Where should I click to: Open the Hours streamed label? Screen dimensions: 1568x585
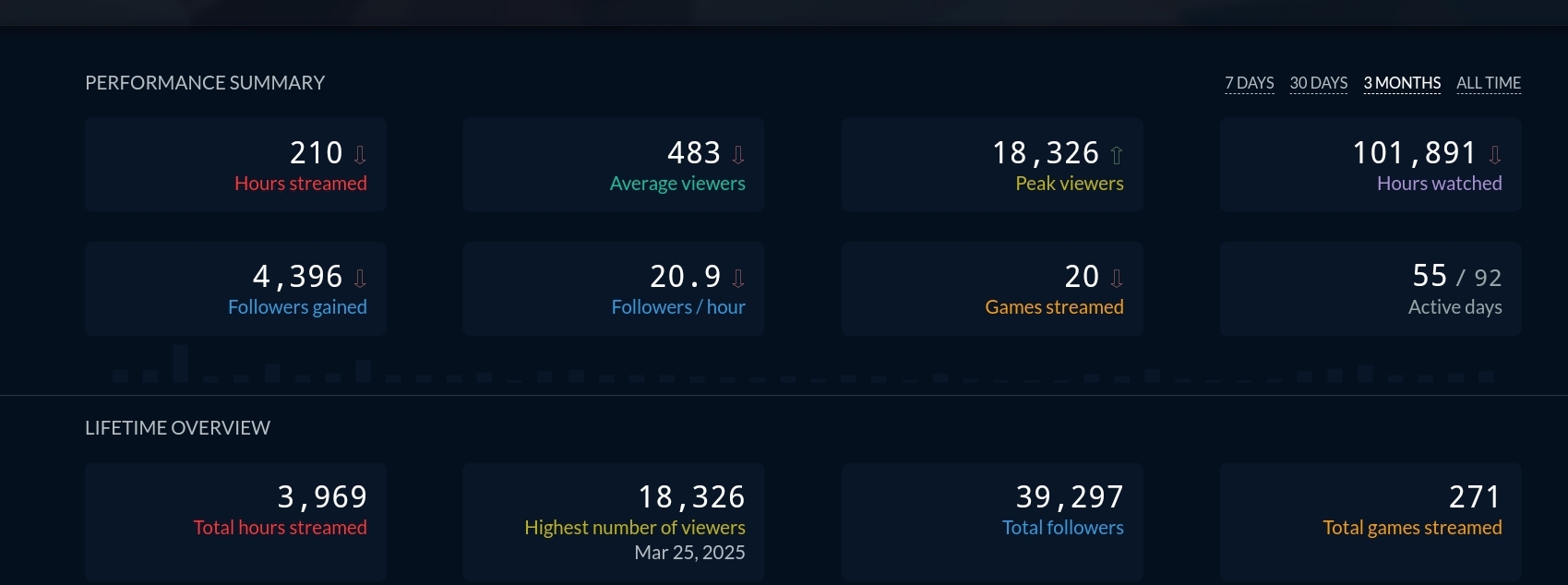coord(301,184)
